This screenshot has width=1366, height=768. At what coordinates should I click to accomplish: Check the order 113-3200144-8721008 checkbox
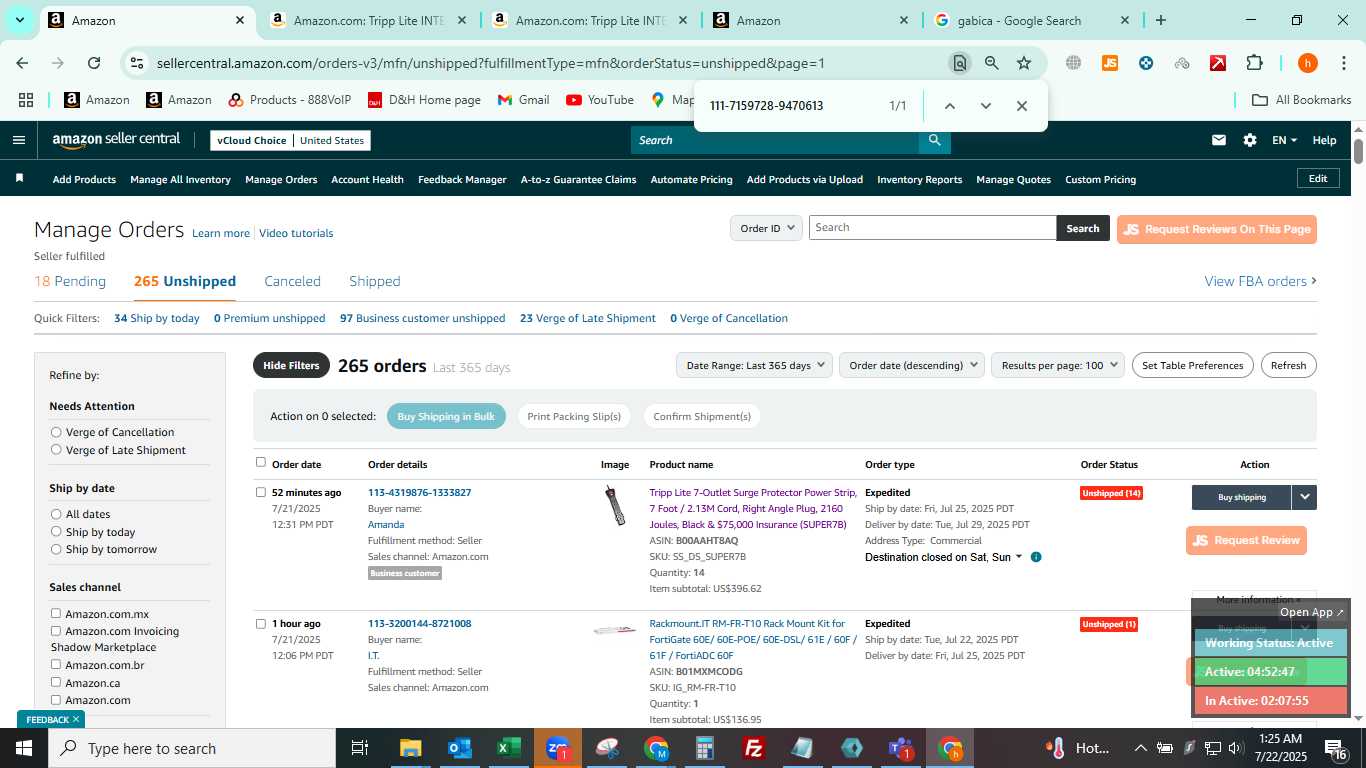(261, 623)
